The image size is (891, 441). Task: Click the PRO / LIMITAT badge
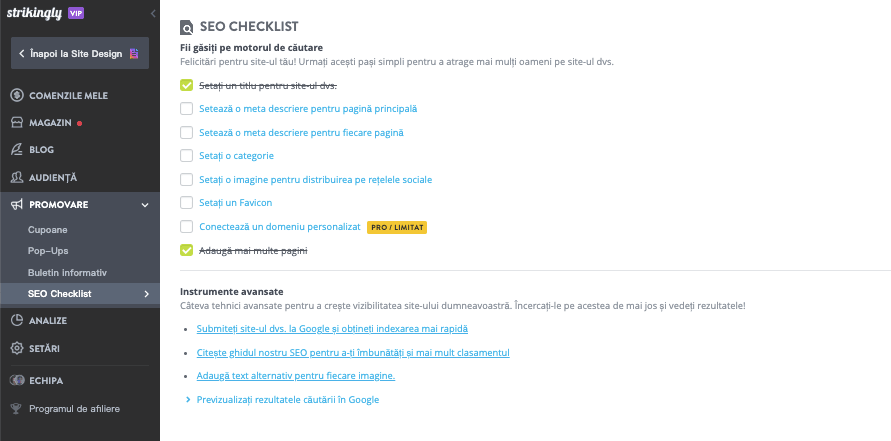pos(397,227)
